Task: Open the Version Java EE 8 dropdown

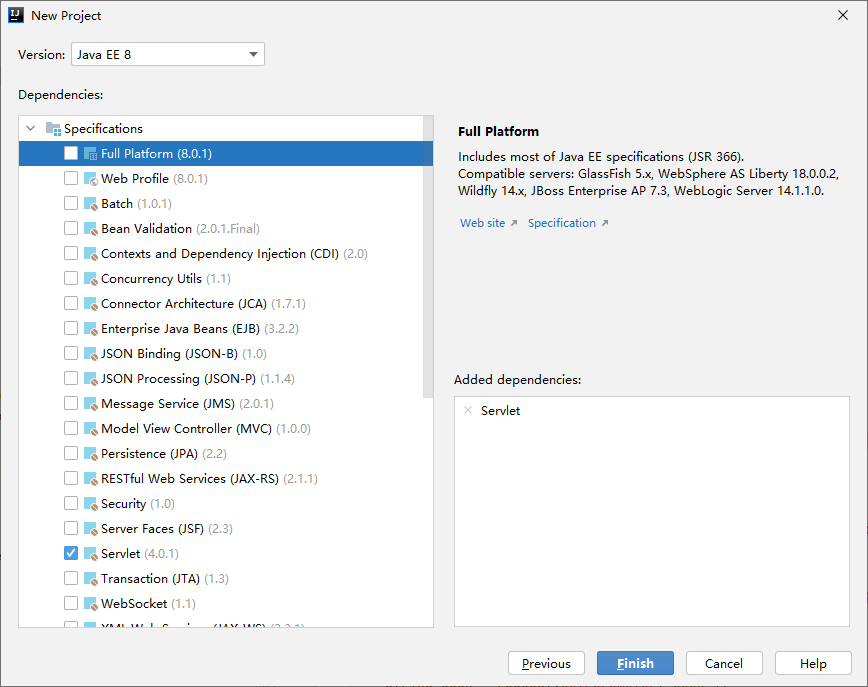Action: [168, 54]
